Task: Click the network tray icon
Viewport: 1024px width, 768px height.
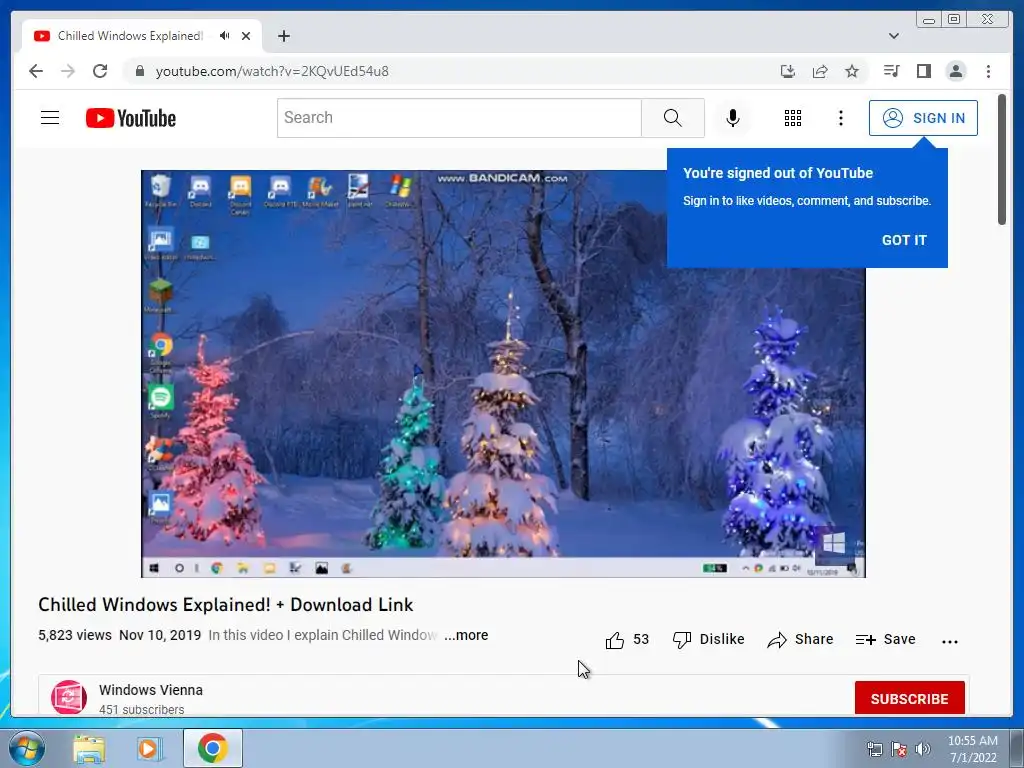Action: coord(874,749)
